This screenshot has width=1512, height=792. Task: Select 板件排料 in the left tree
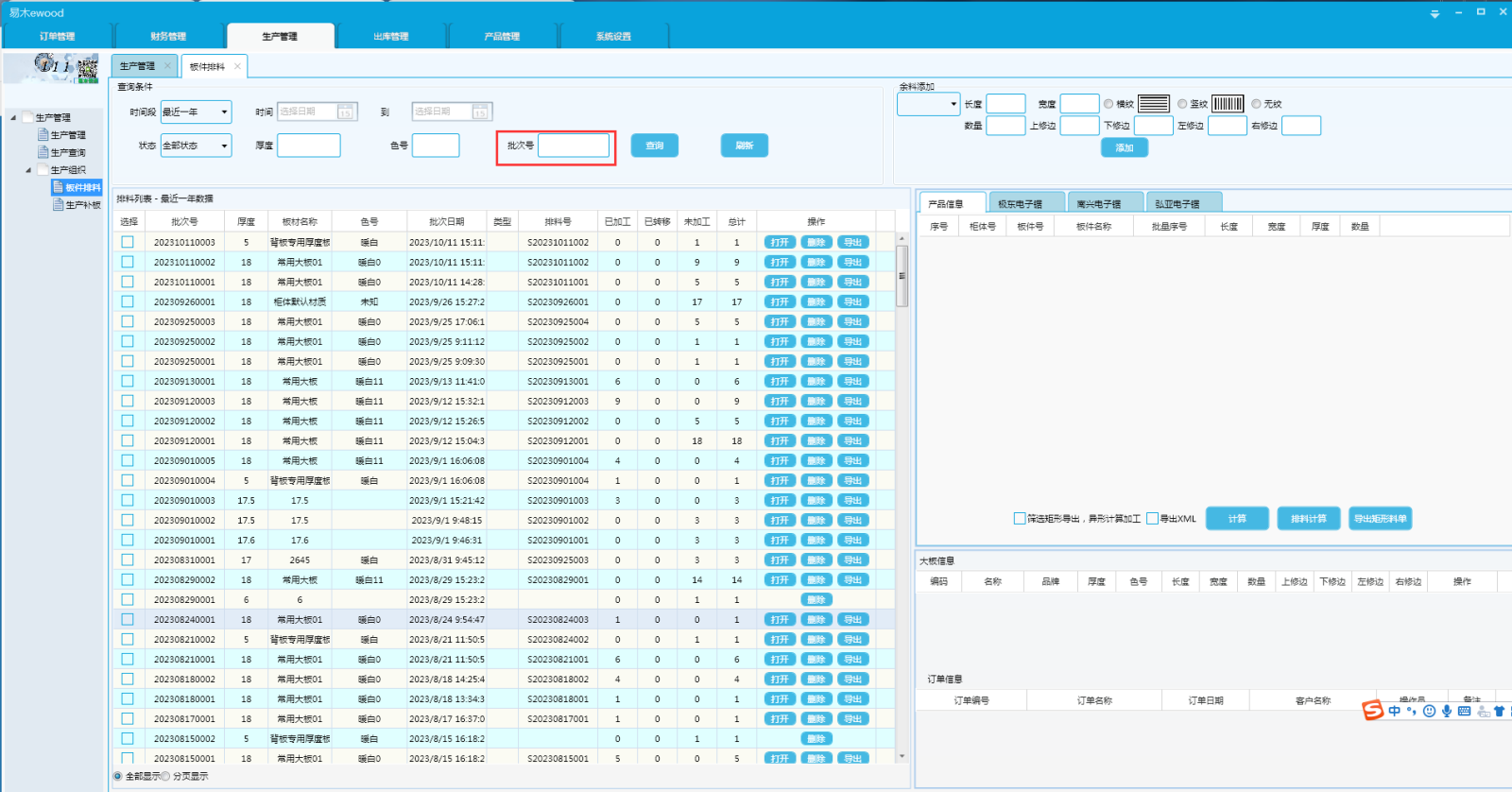tap(77, 187)
